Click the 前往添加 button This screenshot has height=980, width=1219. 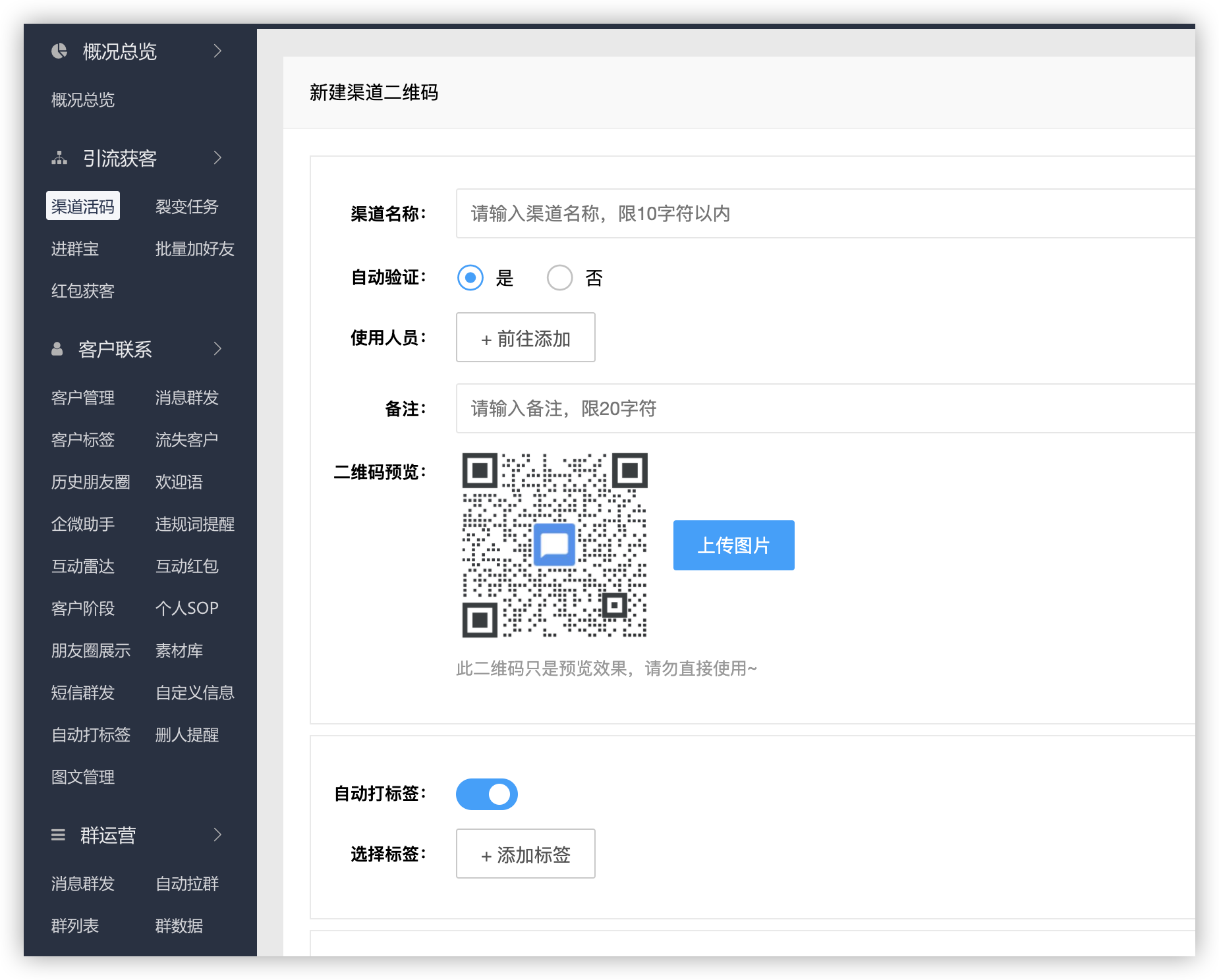(x=526, y=337)
